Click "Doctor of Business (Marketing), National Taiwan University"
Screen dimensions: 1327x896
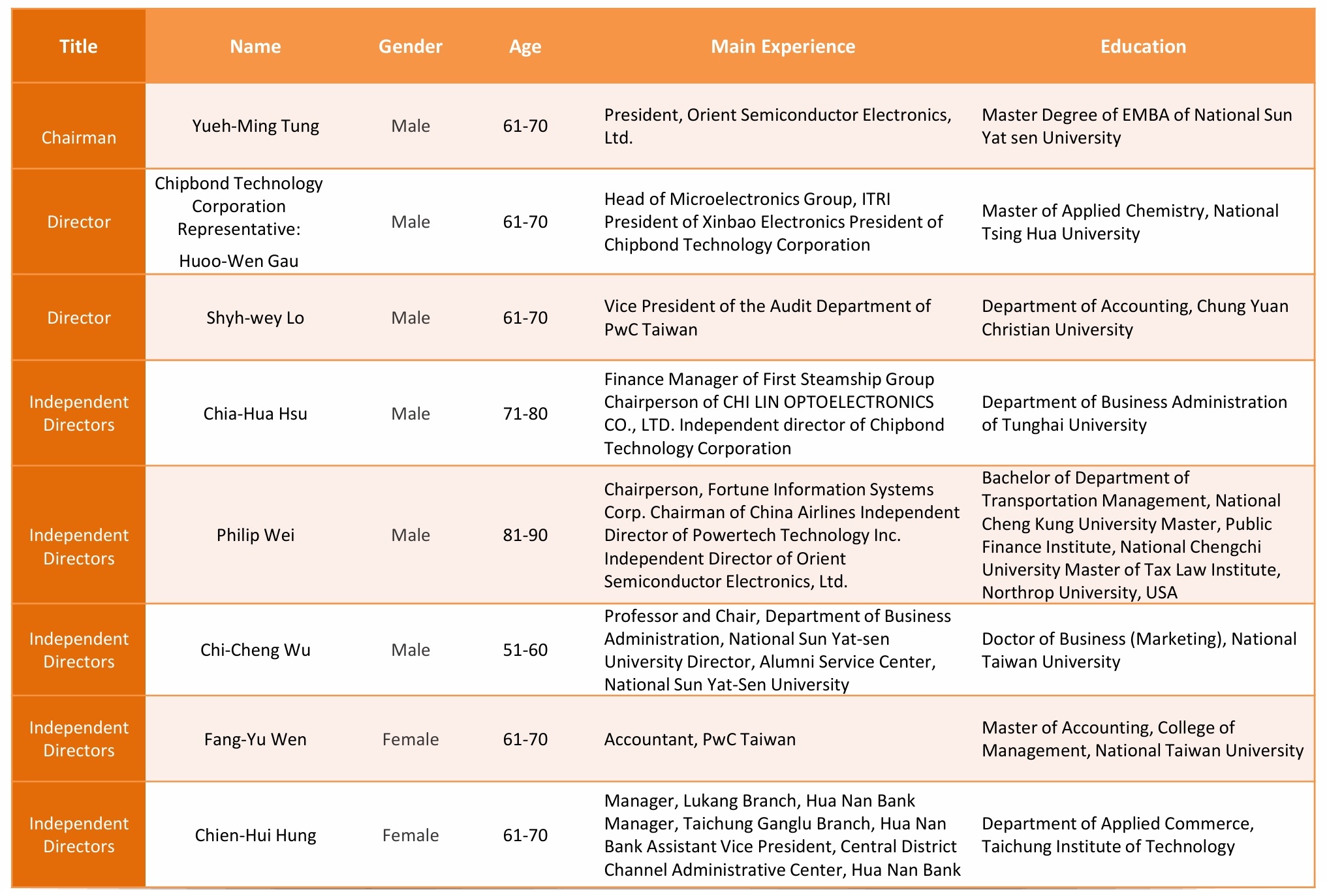click(1139, 650)
